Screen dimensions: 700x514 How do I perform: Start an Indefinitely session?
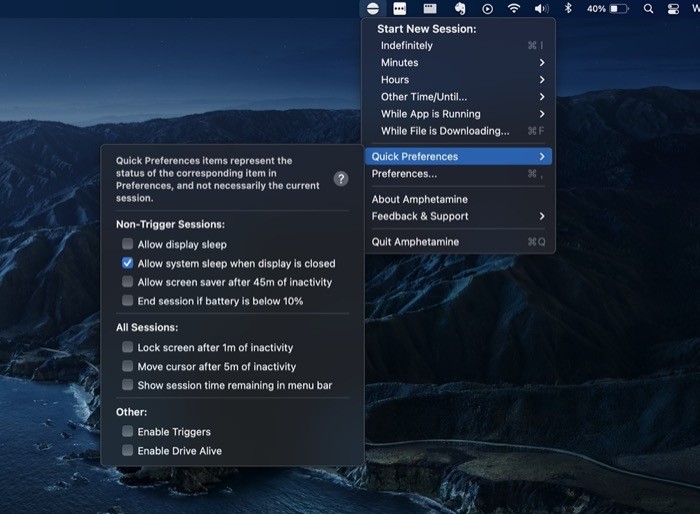coord(458,46)
